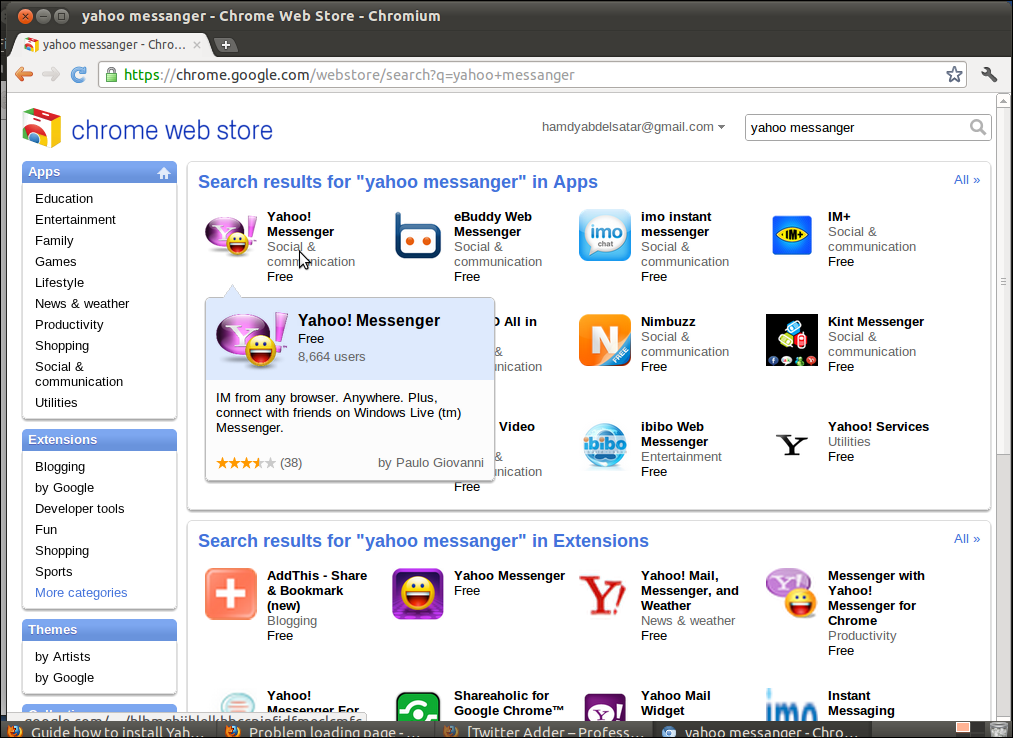The height and width of the screenshot is (738, 1013).
Task: Open the imo instant messenger app icon
Action: [x=605, y=235]
